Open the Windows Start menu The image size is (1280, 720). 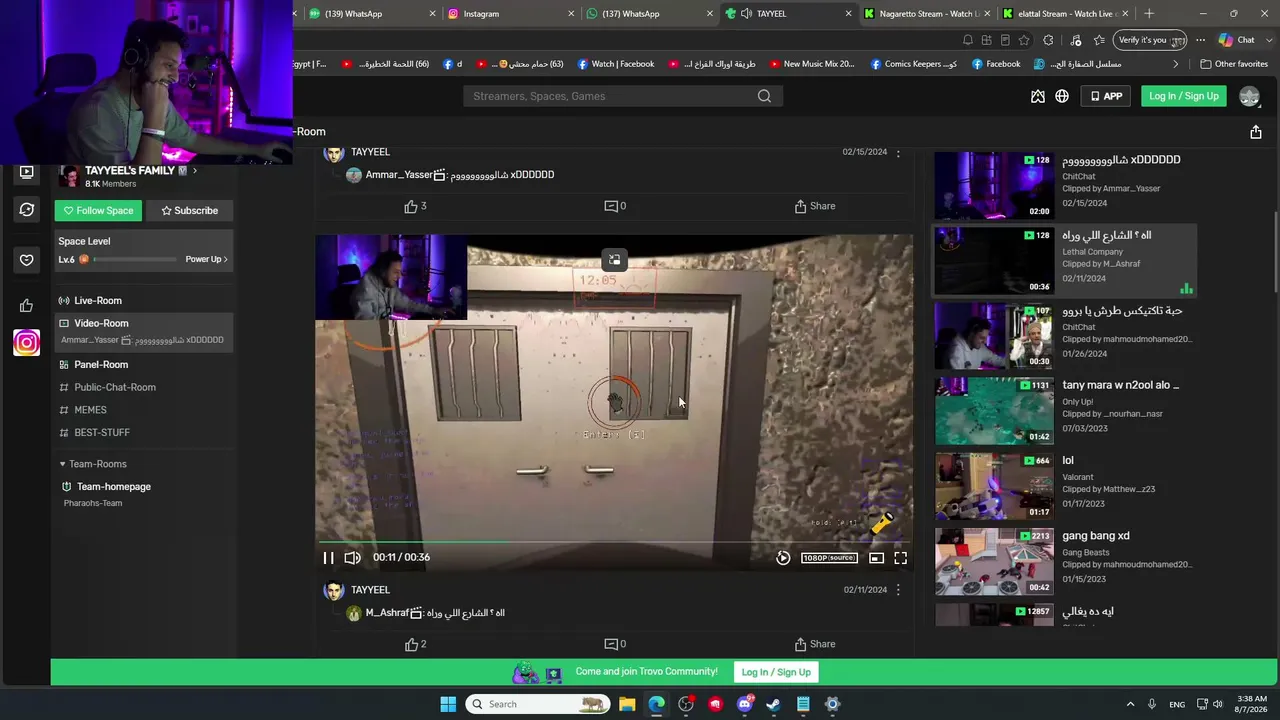[x=448, y=704]
